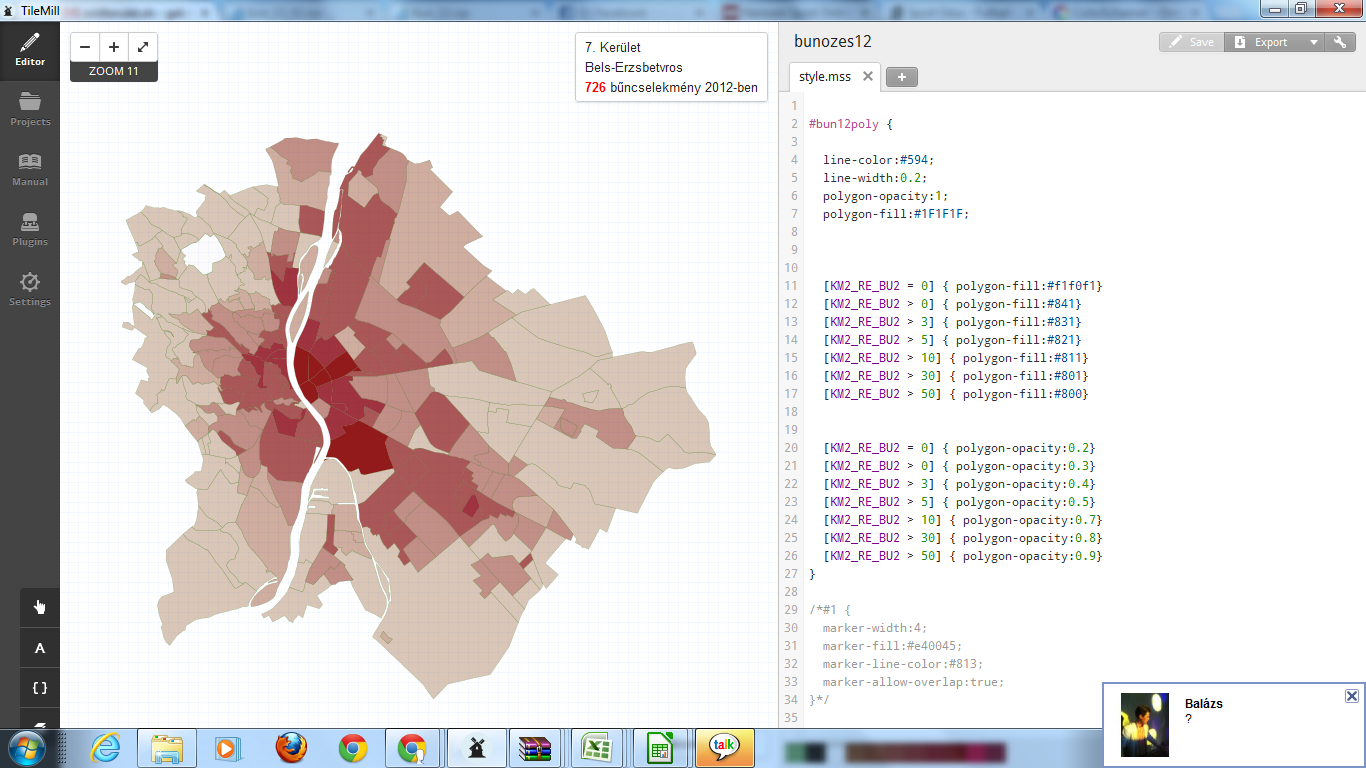Open the Manual book icon

pos(30,169)
